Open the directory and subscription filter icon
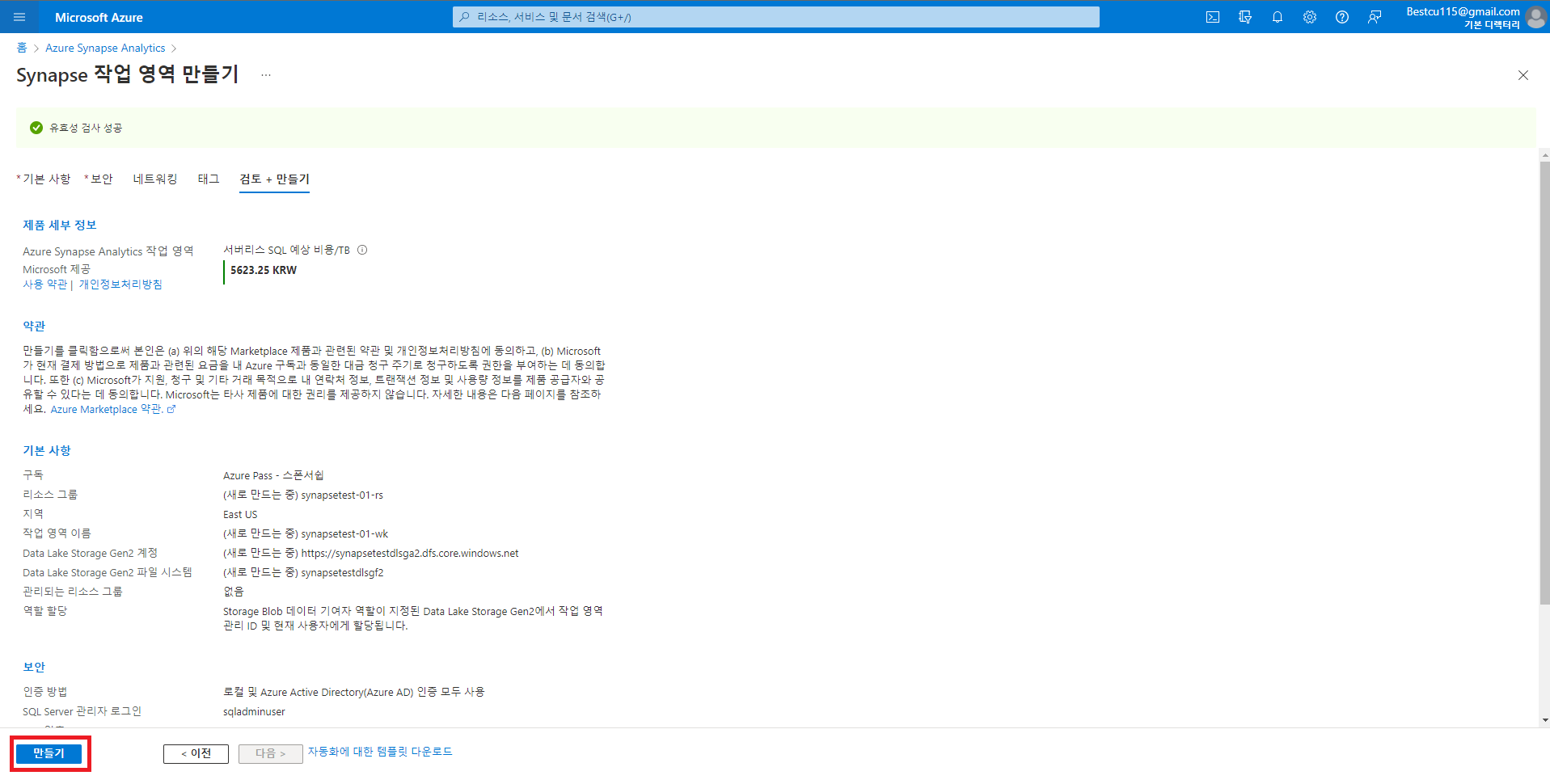 coord(1245,17)
